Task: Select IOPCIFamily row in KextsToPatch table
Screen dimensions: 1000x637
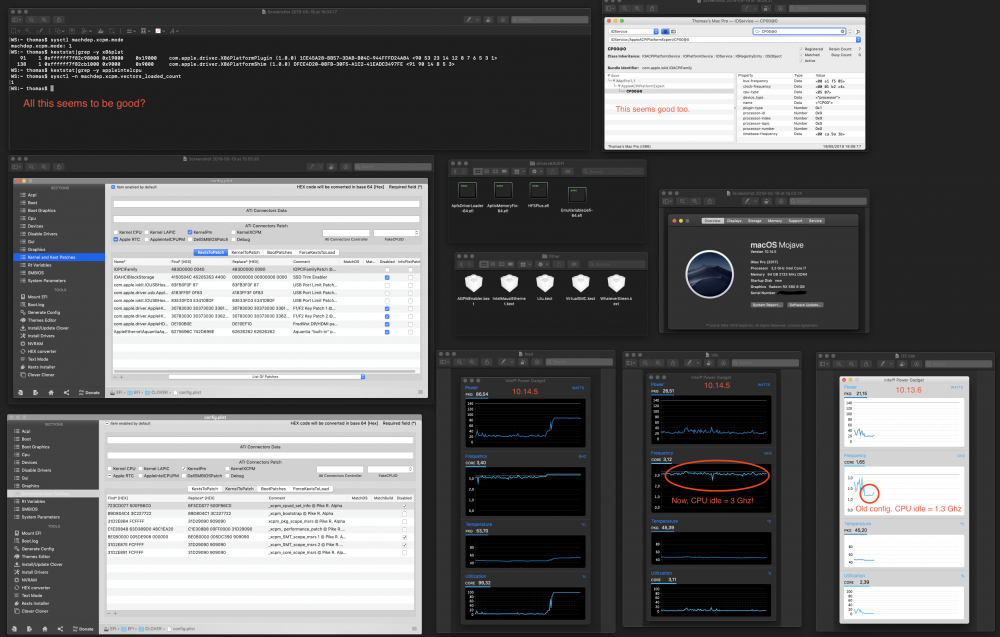Action: pos(266,269)
